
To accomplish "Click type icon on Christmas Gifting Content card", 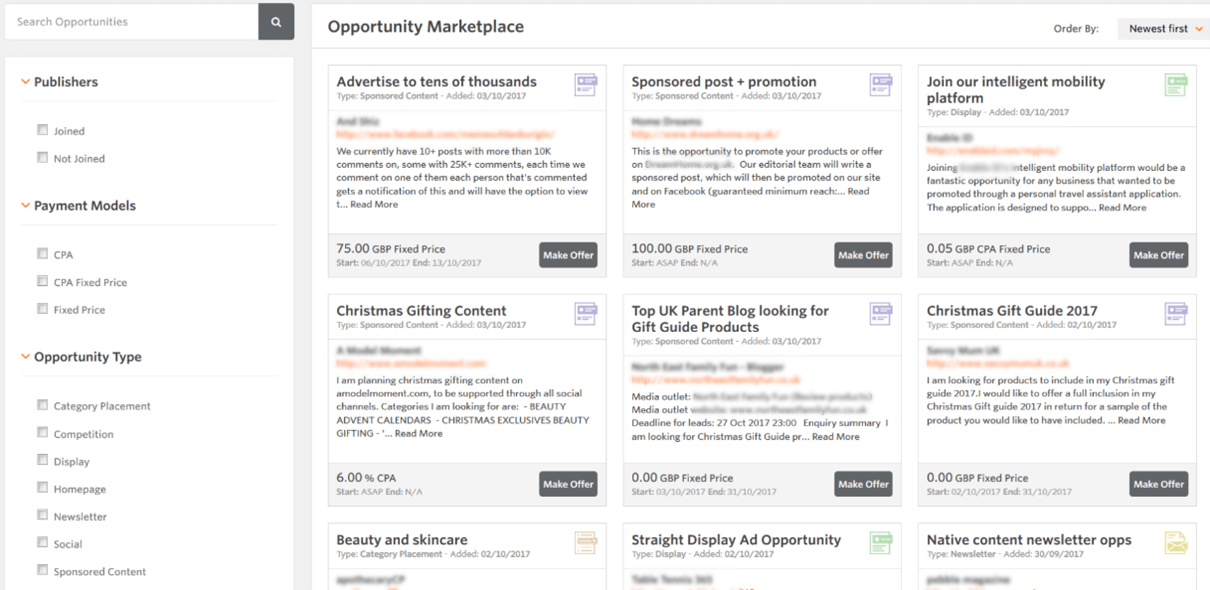I will (585, 314).
